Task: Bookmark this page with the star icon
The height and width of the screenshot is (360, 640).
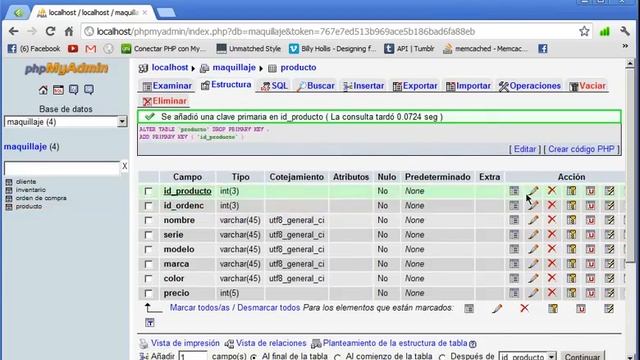Action: click(584, 31)
